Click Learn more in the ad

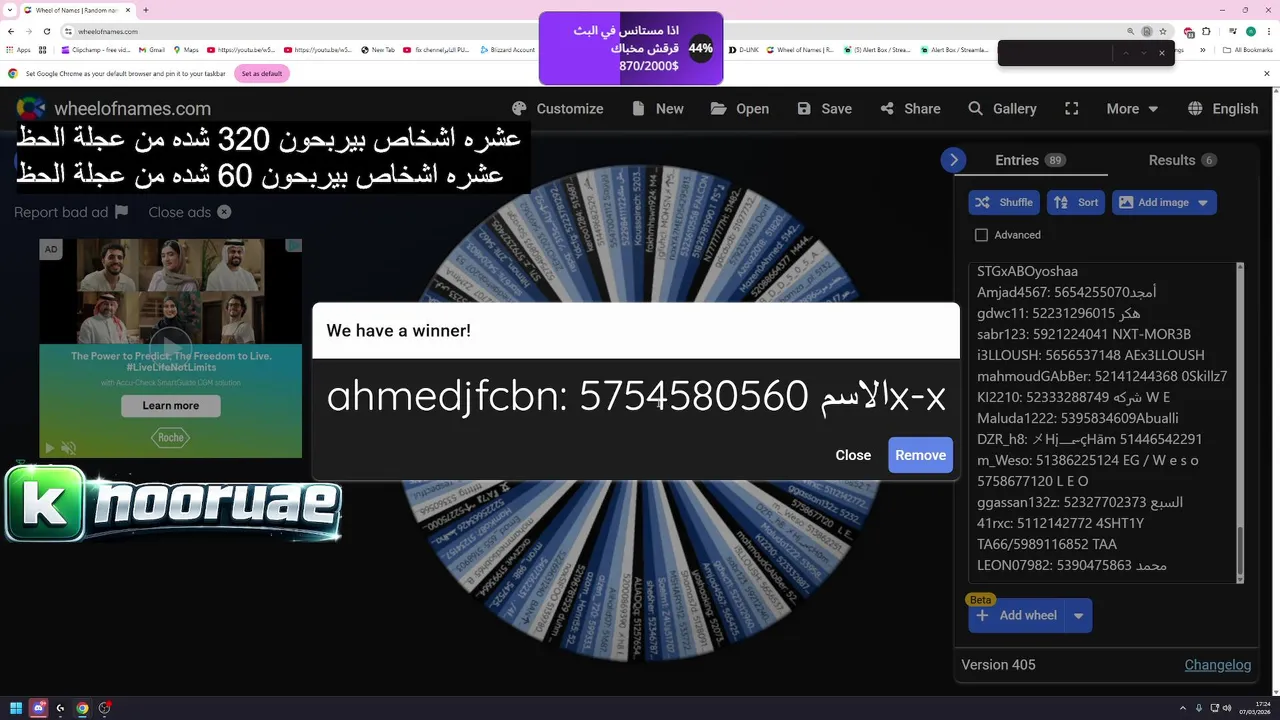point(170,406)
